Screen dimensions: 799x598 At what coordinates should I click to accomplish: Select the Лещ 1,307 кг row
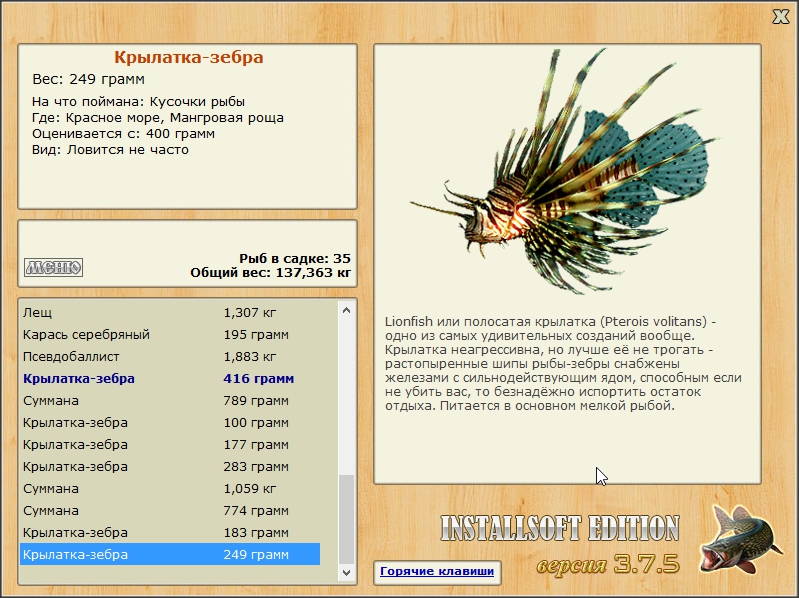coord(170,313)
